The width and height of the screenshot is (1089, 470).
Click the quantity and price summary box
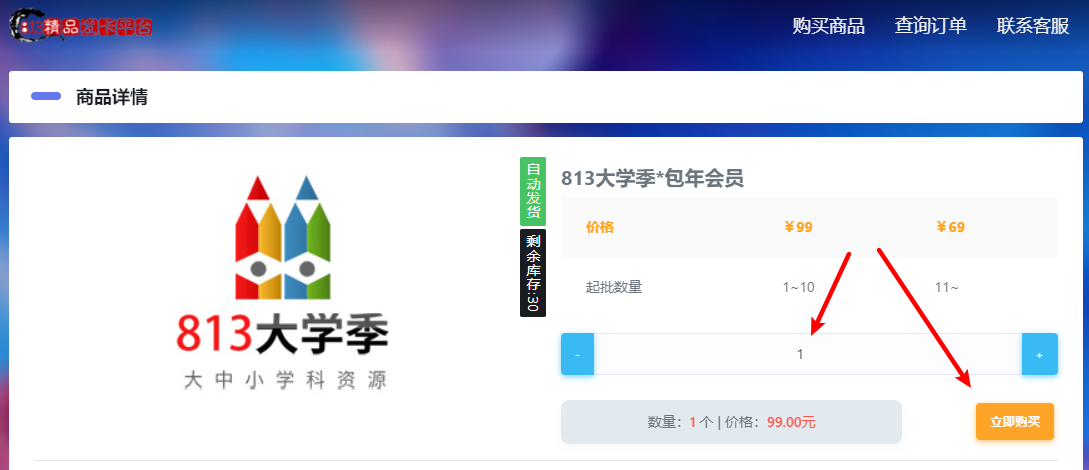click(x=731, y=422)
